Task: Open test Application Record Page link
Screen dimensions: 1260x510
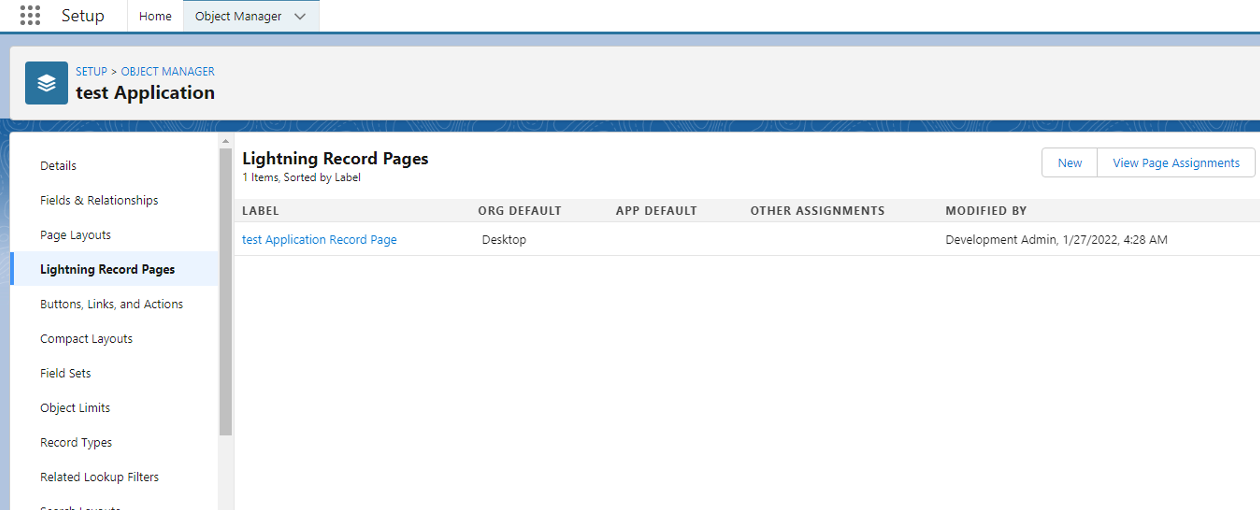Action: 319,240
